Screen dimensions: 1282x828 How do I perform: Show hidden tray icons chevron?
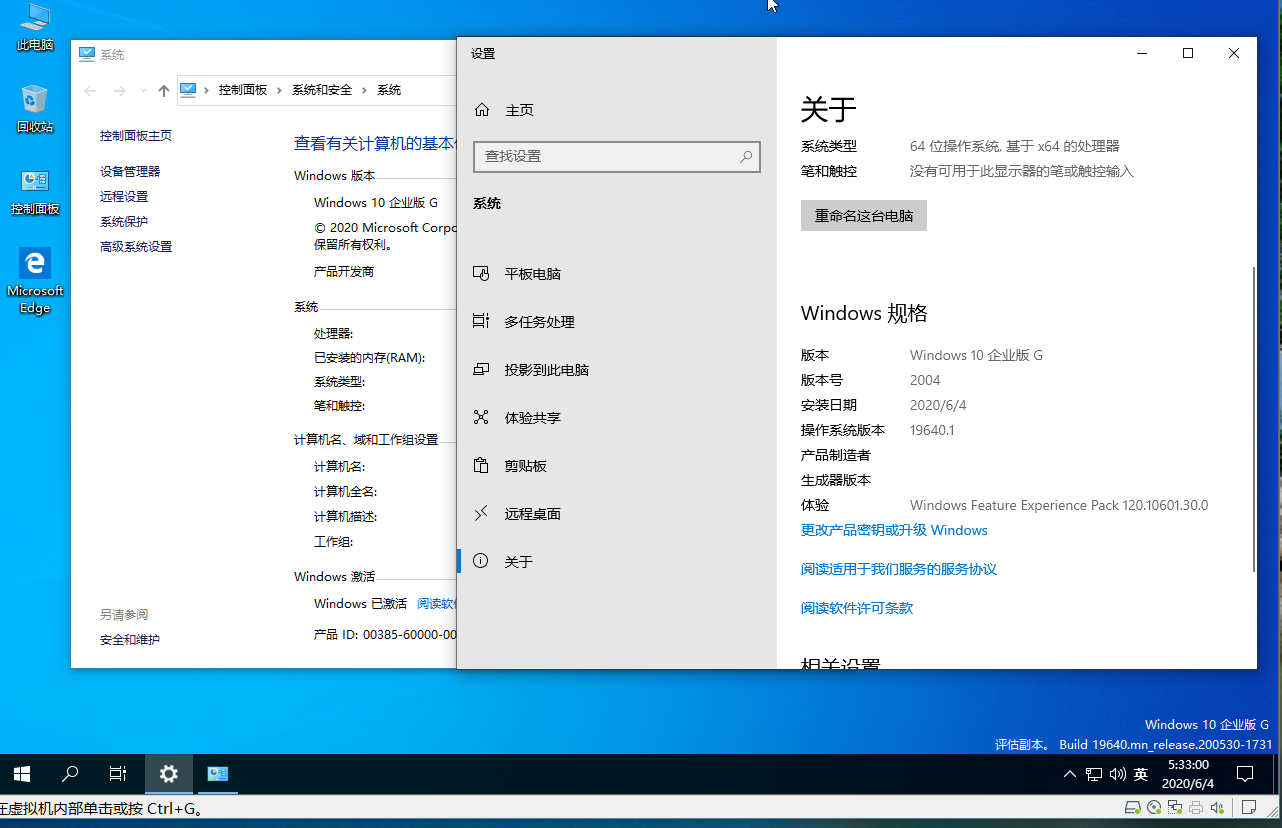[x=1070, y=774]
